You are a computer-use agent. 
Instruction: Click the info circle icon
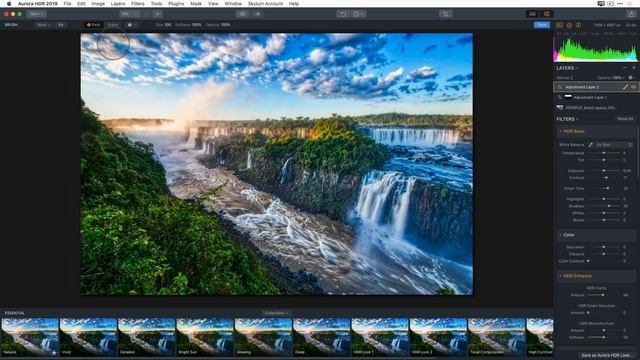(x=578, y=25)
